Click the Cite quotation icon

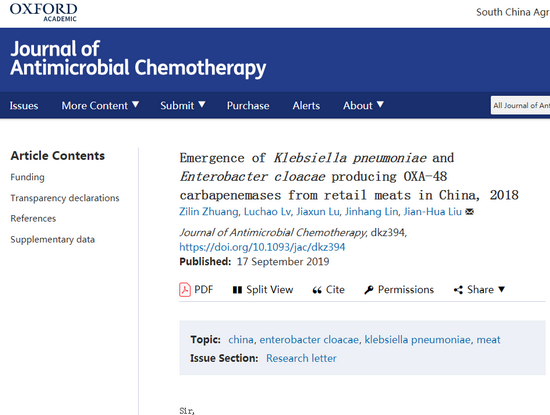coord(317,290)
